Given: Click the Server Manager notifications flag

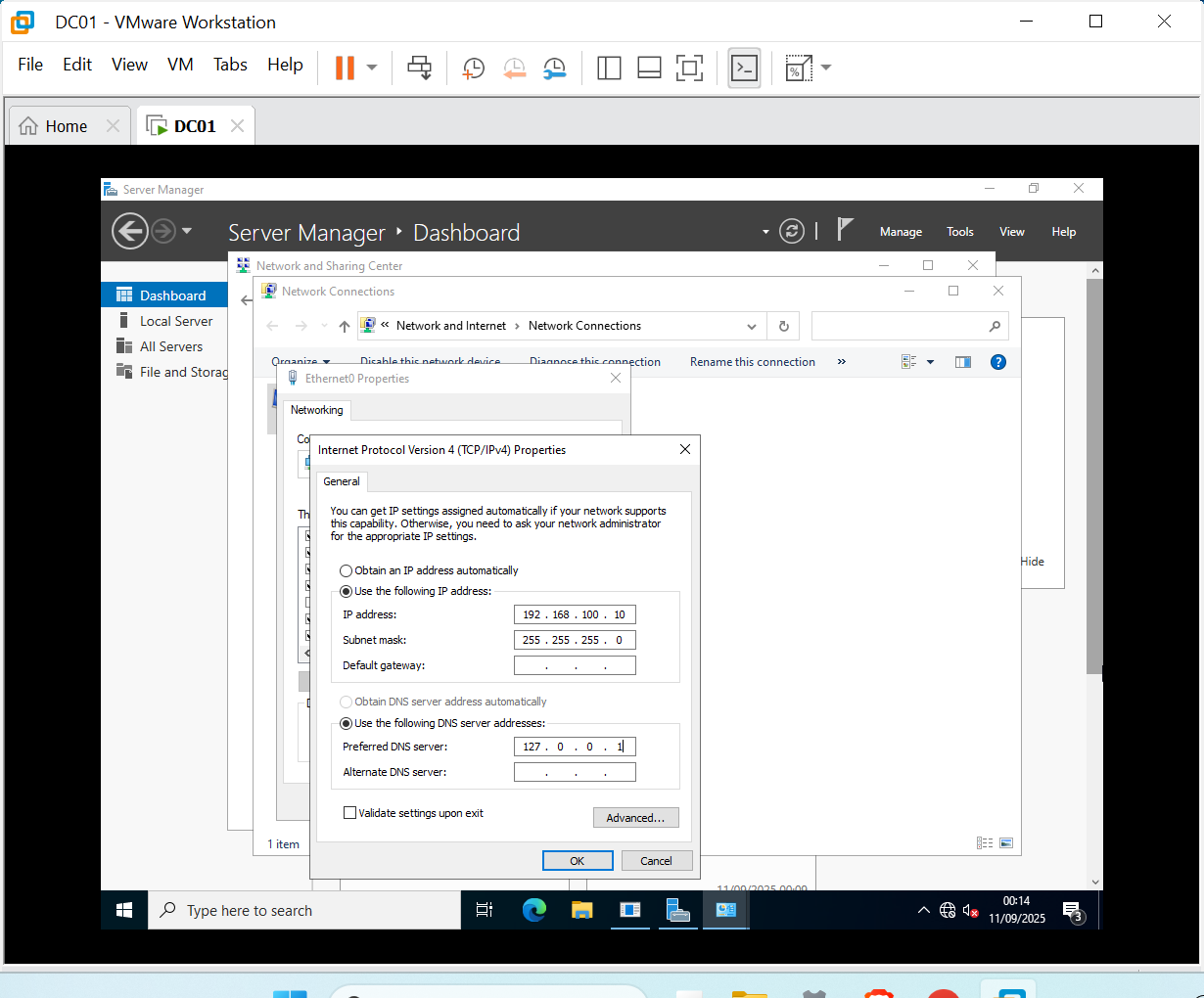Looking at the screenshot, I should [x=846, y=230].
